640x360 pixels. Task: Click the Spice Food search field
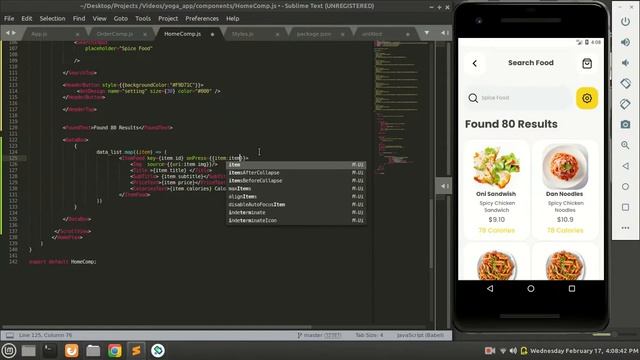click(518, 98)
